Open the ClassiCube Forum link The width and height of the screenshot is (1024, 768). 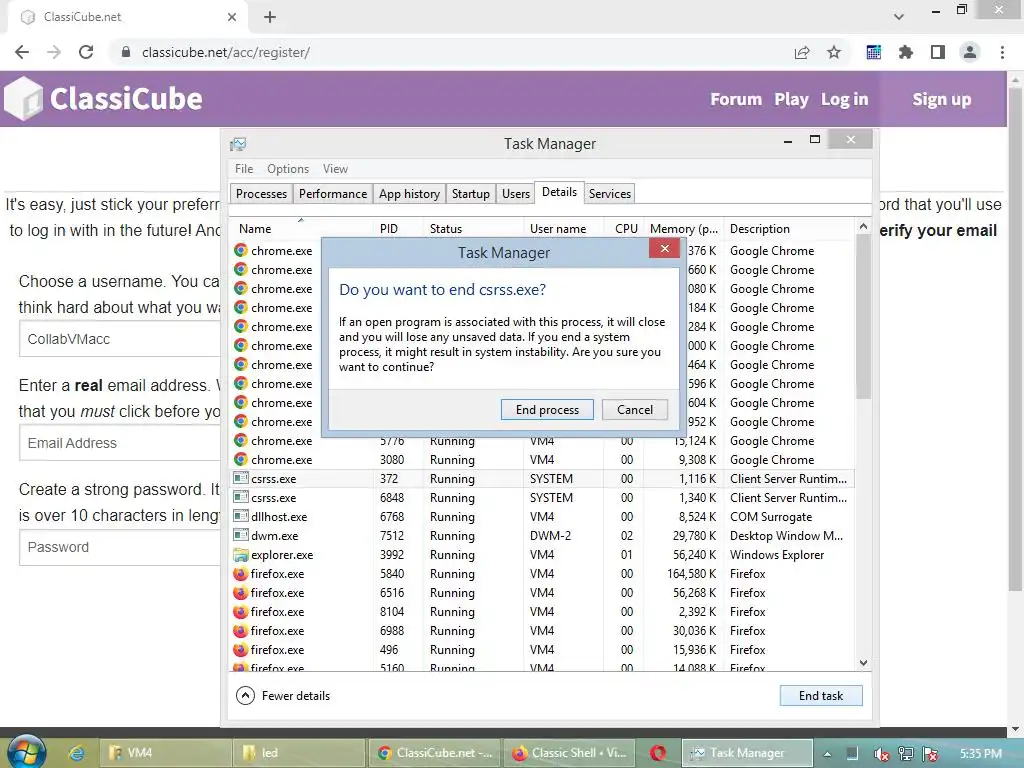(736, 99)
